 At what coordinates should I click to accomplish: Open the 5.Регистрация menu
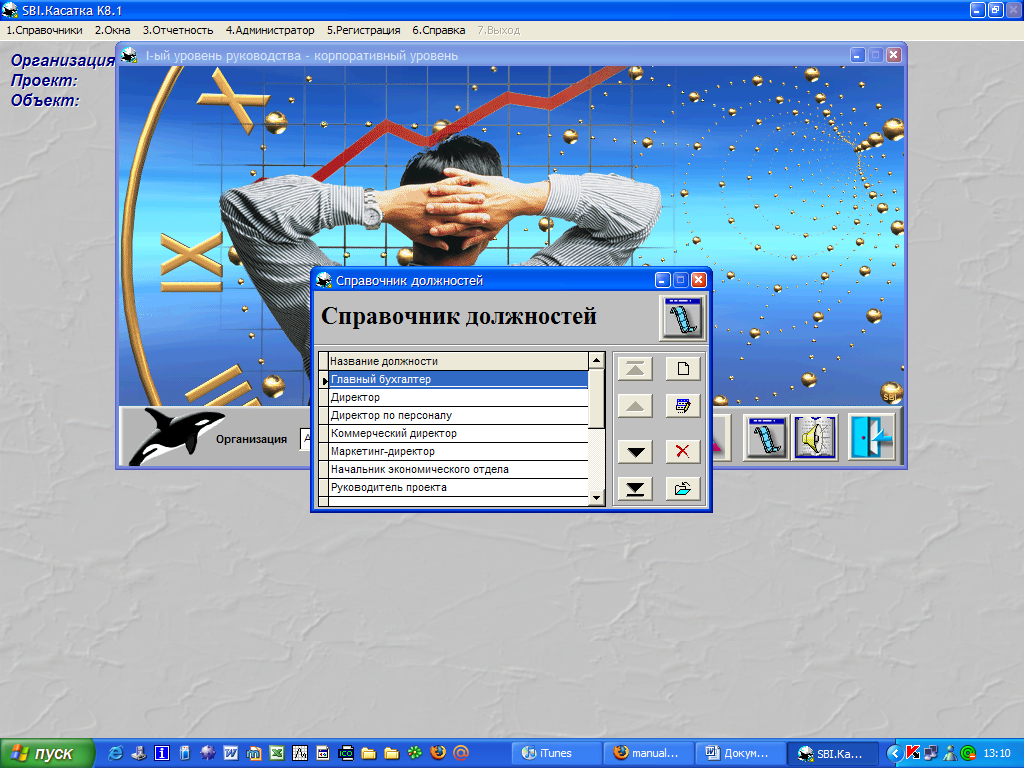point(363,30)
